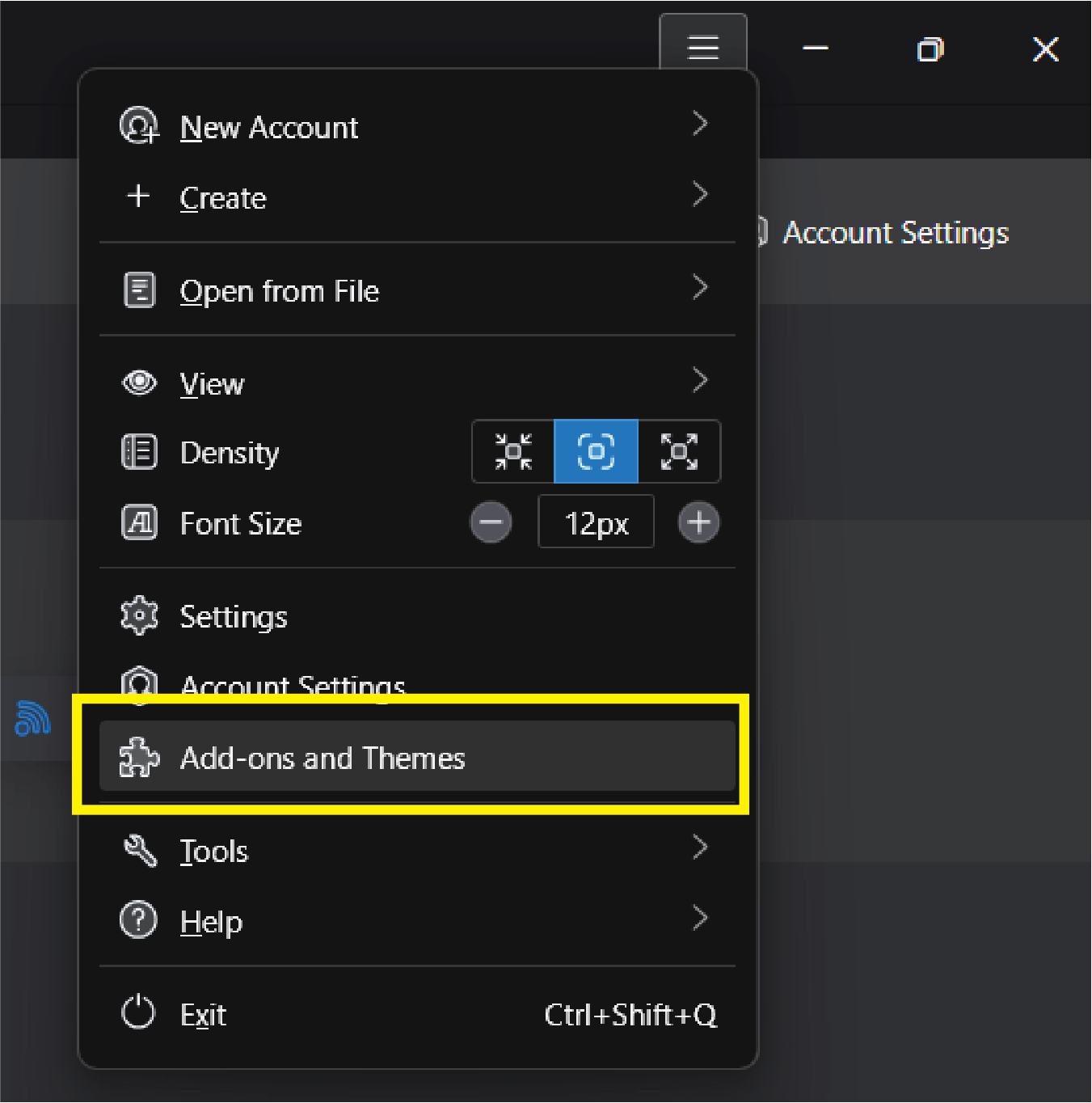Select relaxed touch density option
The image size is (1092, 1103).
(x=679, y=451)
